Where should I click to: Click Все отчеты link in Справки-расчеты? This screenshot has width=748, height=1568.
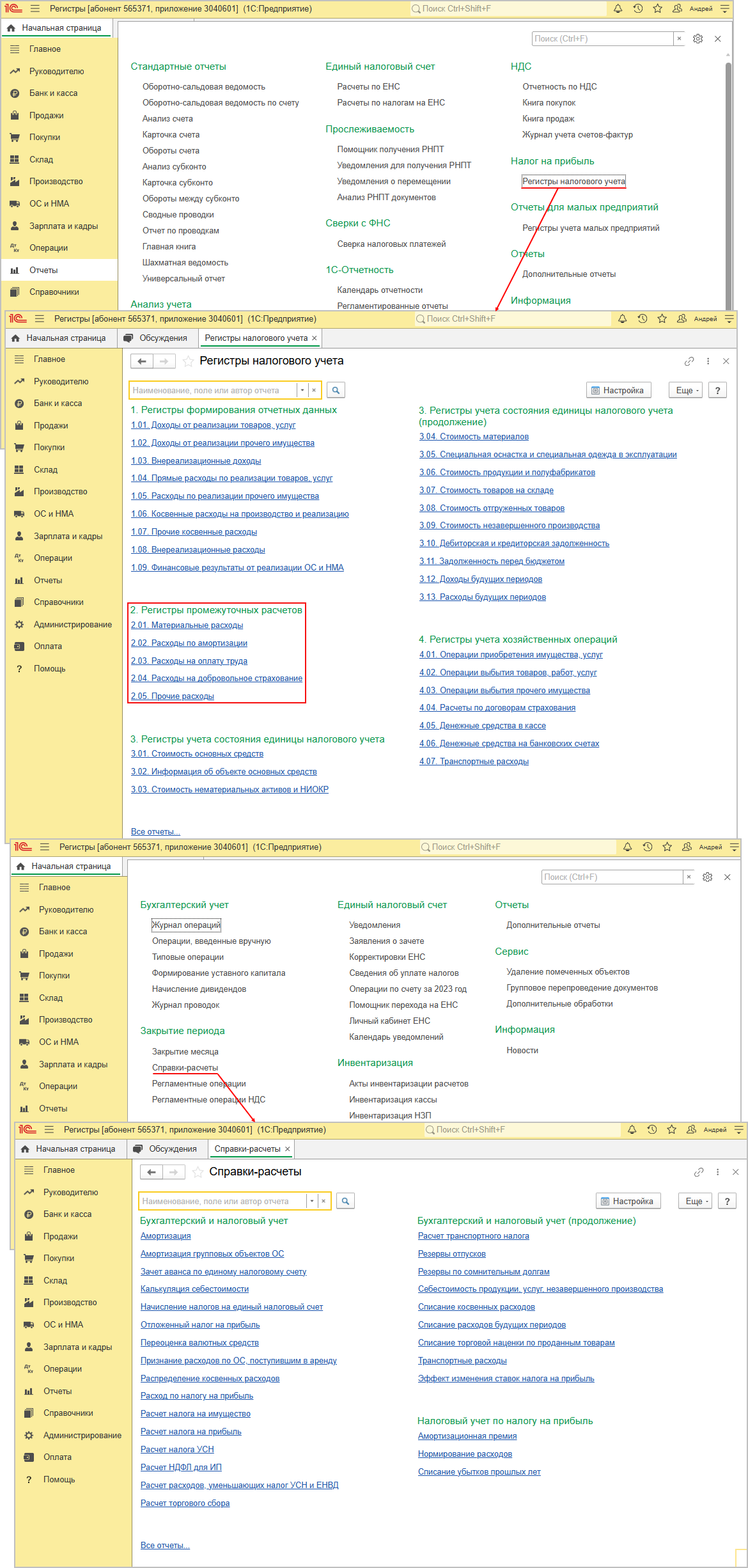pyautogui.click(x=165, y=1545)
